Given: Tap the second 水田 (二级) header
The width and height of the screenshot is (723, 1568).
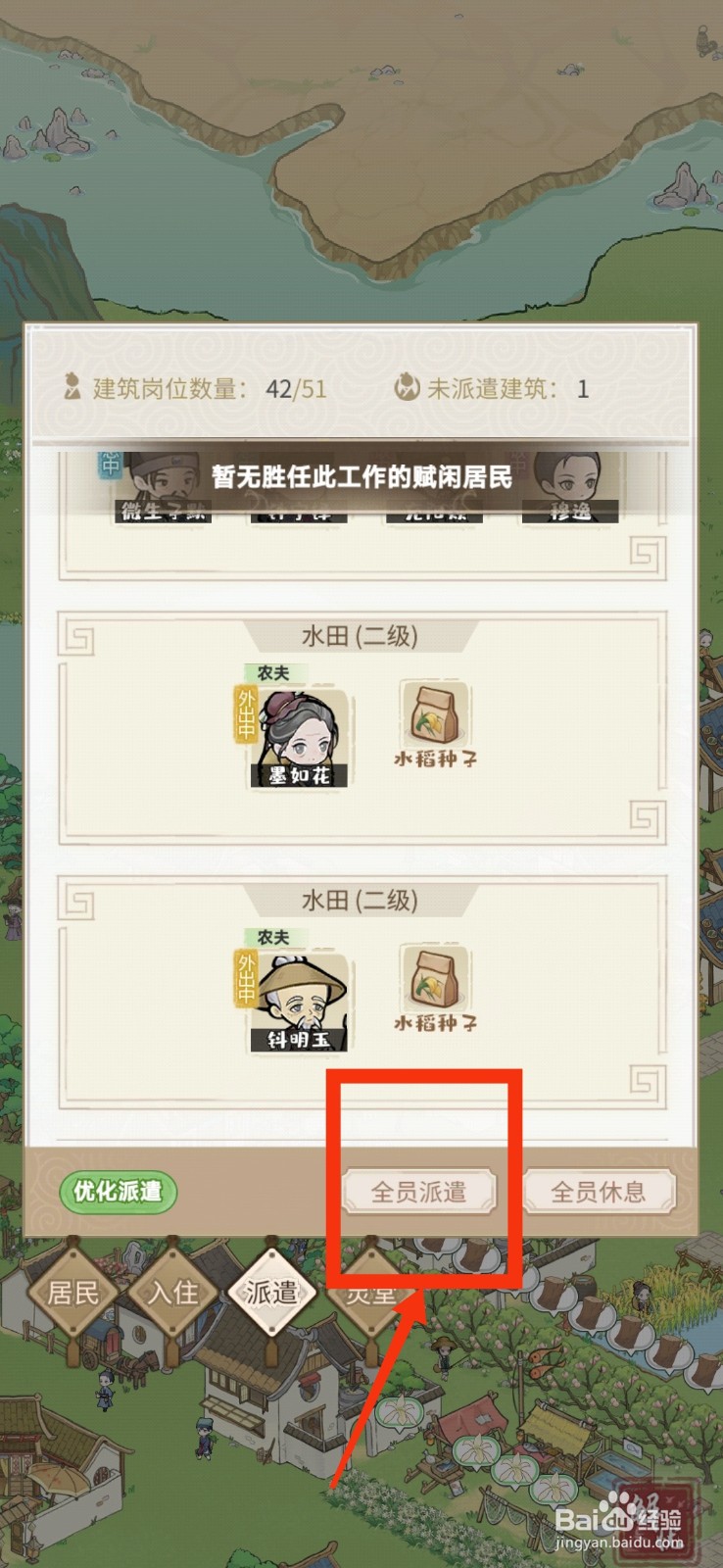Looking at the screenshot, I should point(360,901).
